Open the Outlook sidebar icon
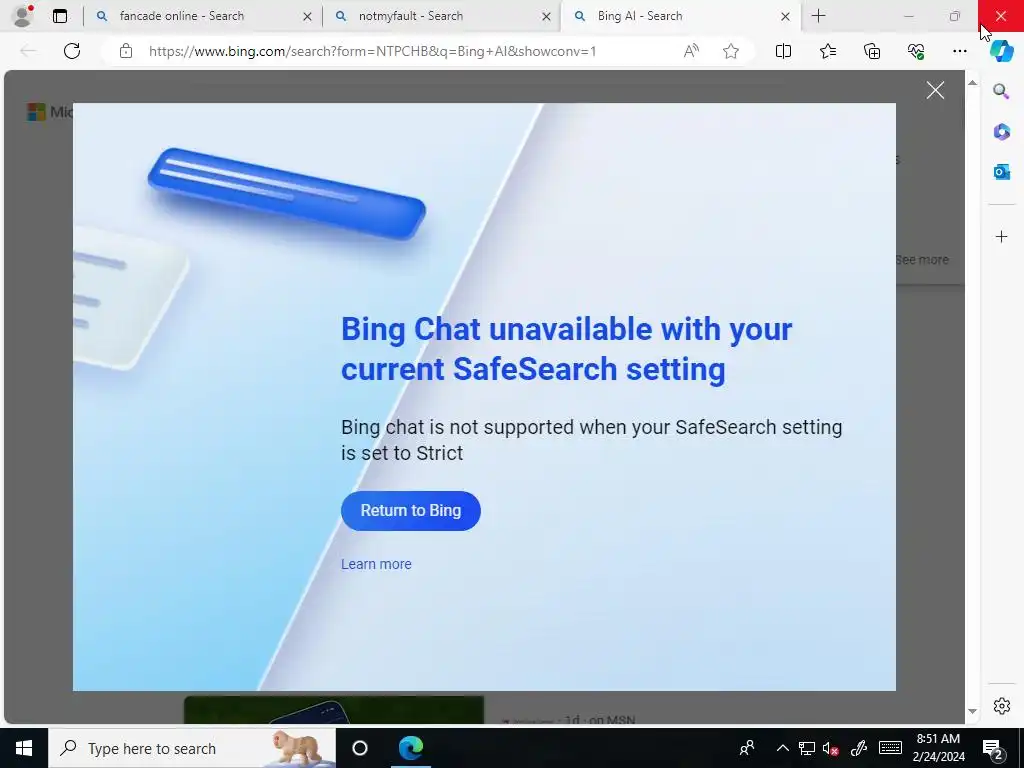The height and width of the screenshot is (768, 1024). coord(1001,172)
